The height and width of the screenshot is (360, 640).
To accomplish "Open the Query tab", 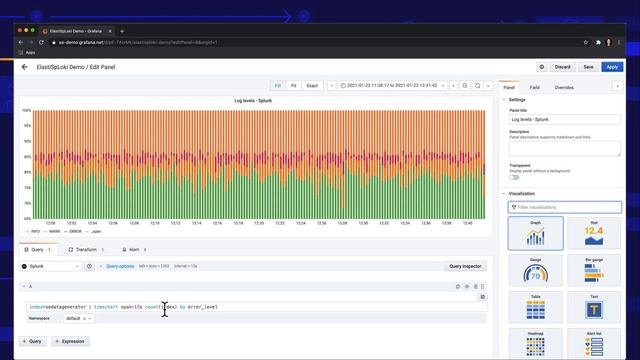I will click(38, 249).
